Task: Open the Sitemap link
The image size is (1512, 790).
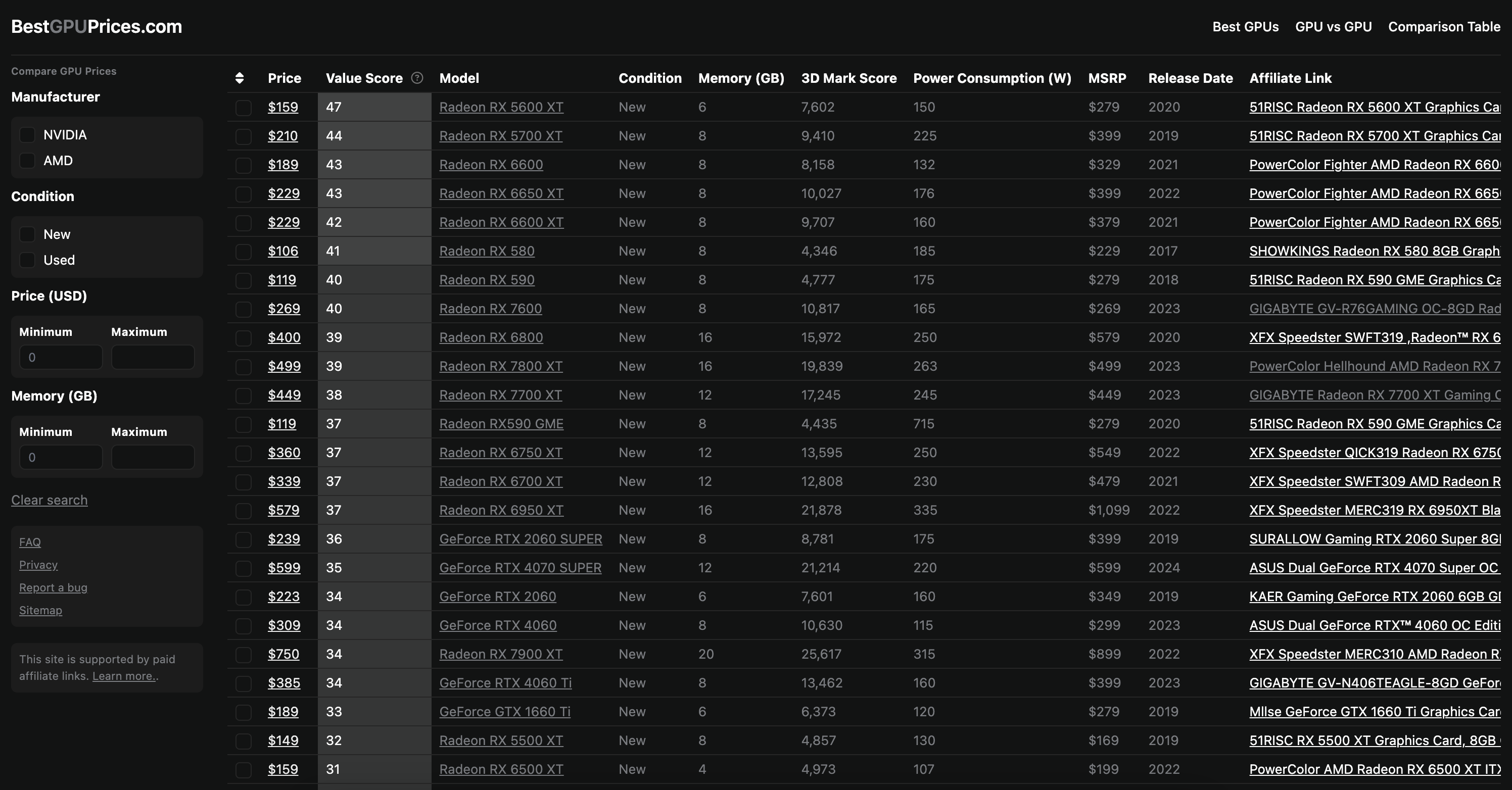Action: (x=40, y=611)
